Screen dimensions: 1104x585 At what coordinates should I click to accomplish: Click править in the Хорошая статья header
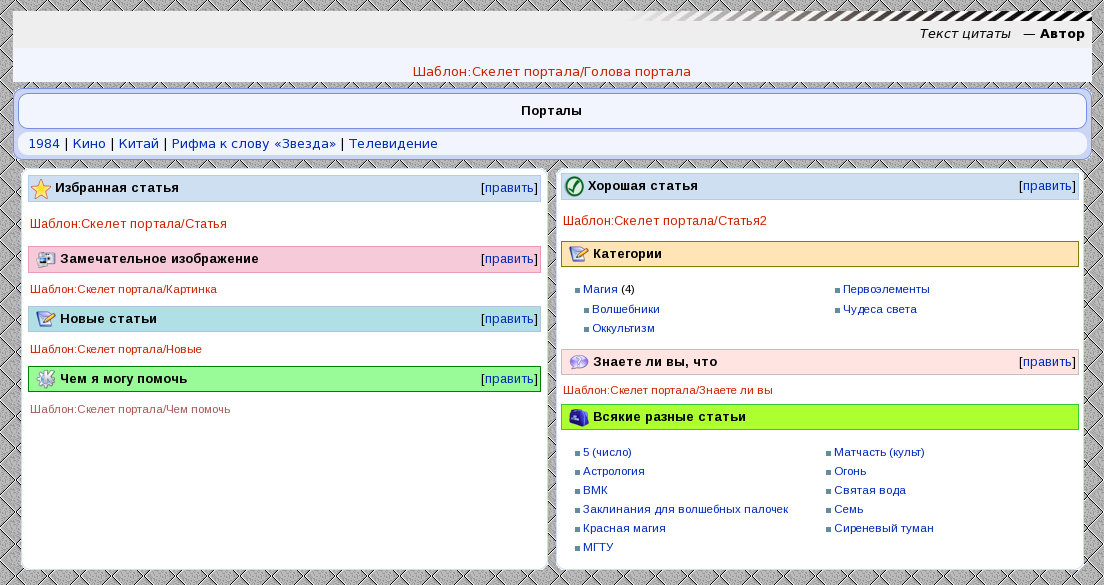[1047, 186]
